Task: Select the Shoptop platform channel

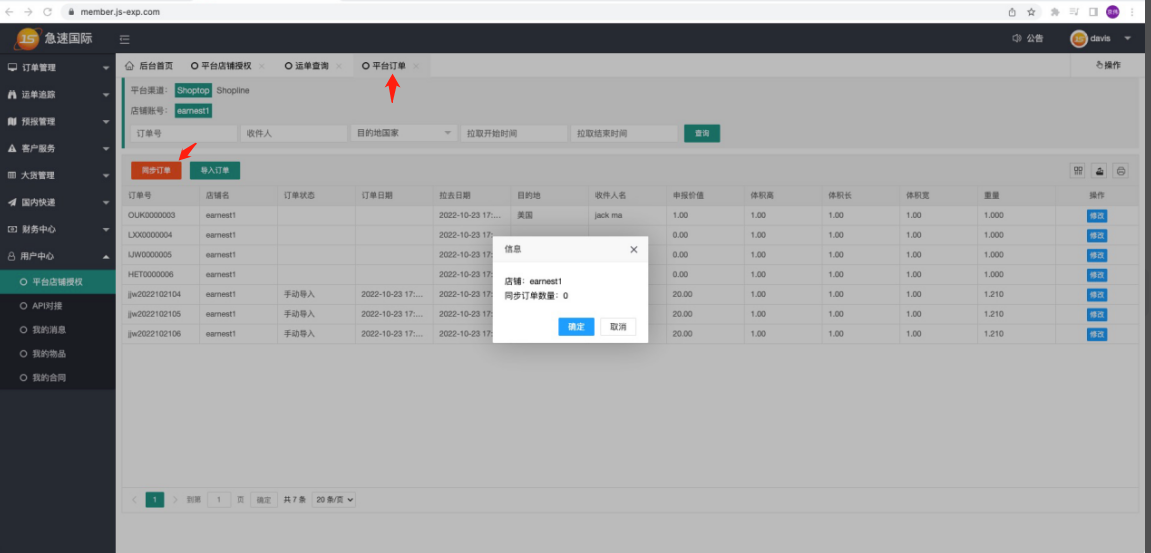Action: pyautogui.click(x=193, y=91)
